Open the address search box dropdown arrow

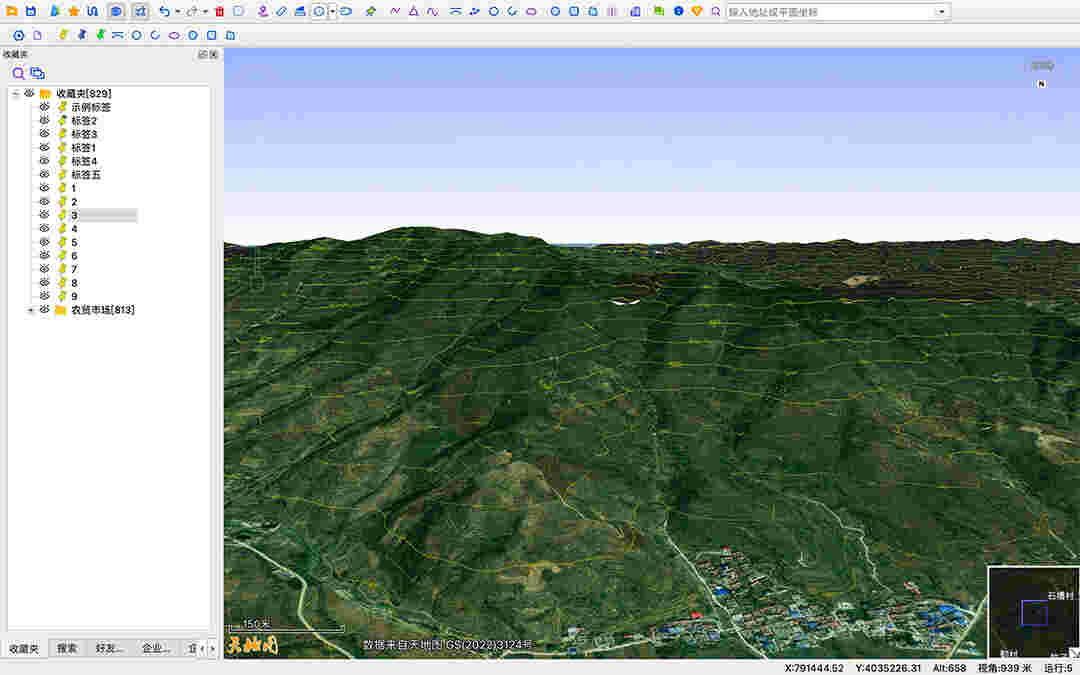tap(941, 12)
